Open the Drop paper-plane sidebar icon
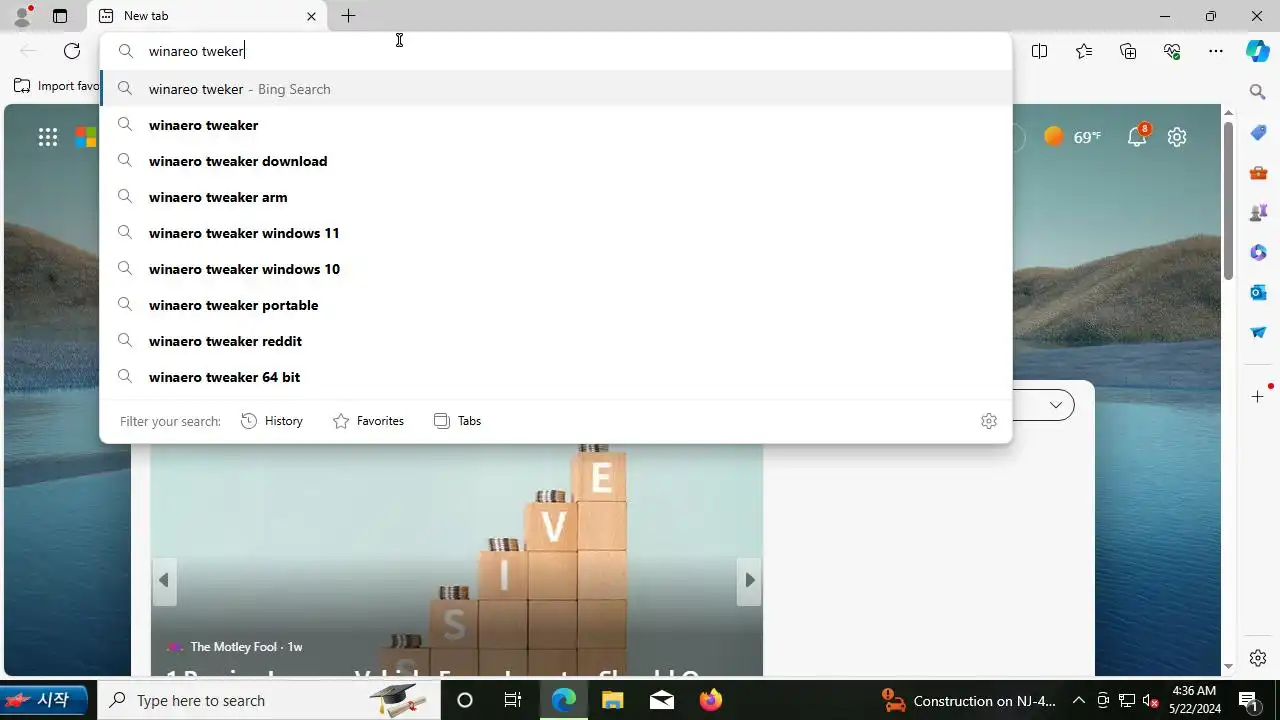Screen dimensions: 1280x720 click(1258, 332)
